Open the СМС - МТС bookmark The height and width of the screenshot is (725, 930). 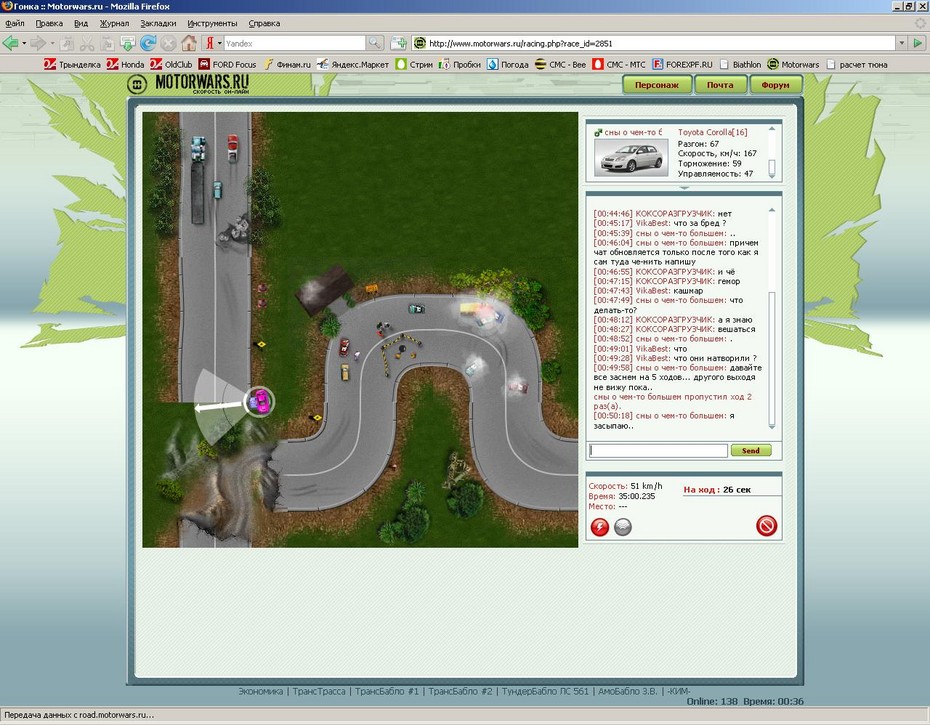pyautogui.click(x=619, y=65)
